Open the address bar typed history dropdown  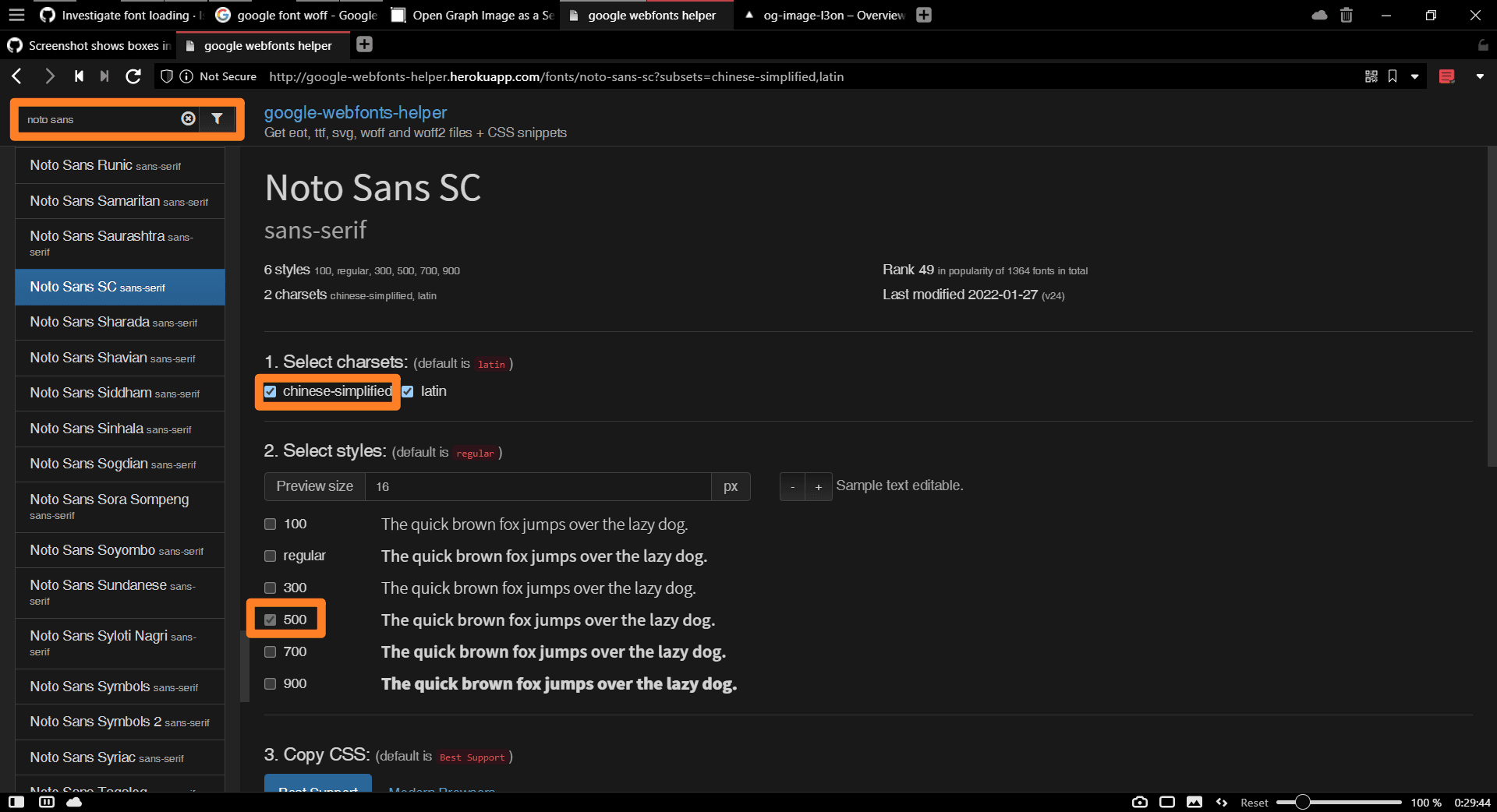click(1415, 76)
